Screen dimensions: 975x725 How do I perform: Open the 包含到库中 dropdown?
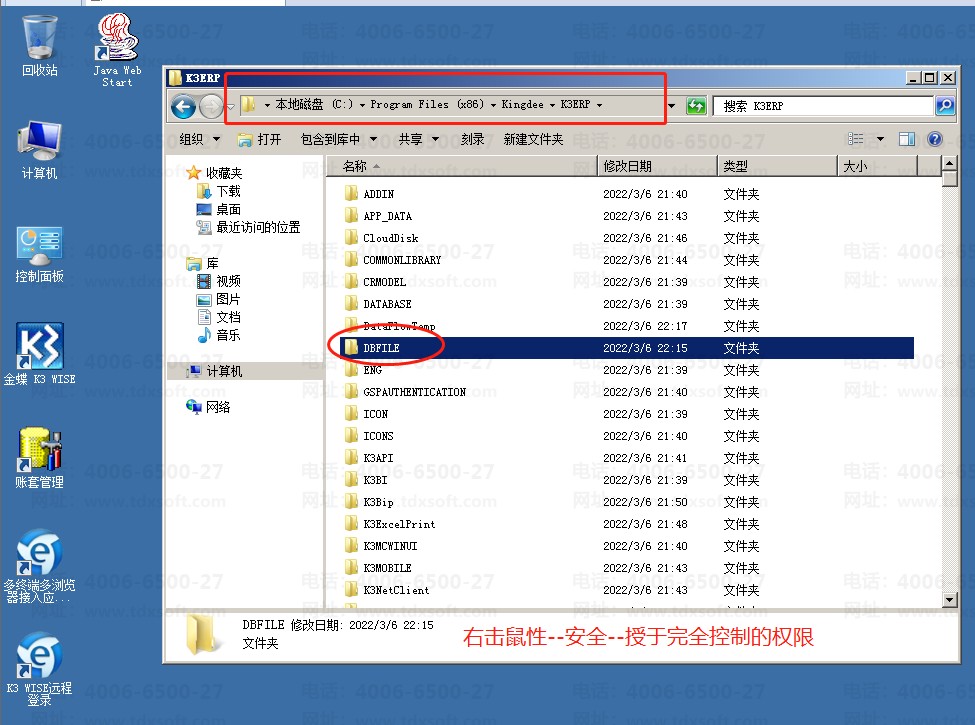[x=339, y=139]
